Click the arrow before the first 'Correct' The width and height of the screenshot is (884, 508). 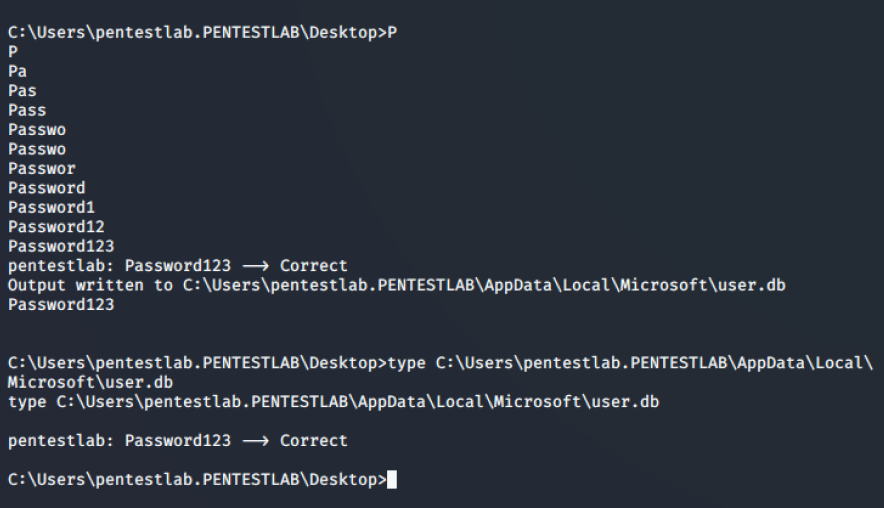point(255,266)
